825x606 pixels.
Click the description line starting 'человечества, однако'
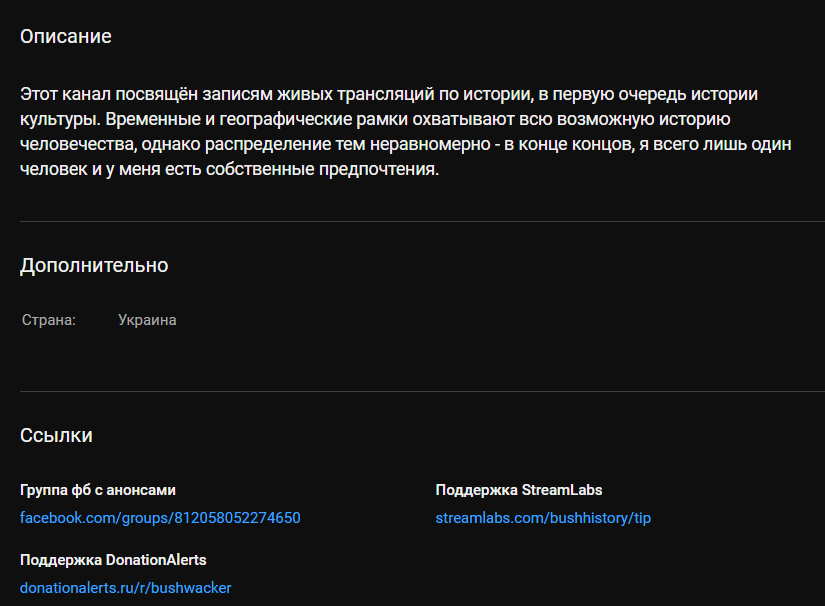tap(405, 145)
